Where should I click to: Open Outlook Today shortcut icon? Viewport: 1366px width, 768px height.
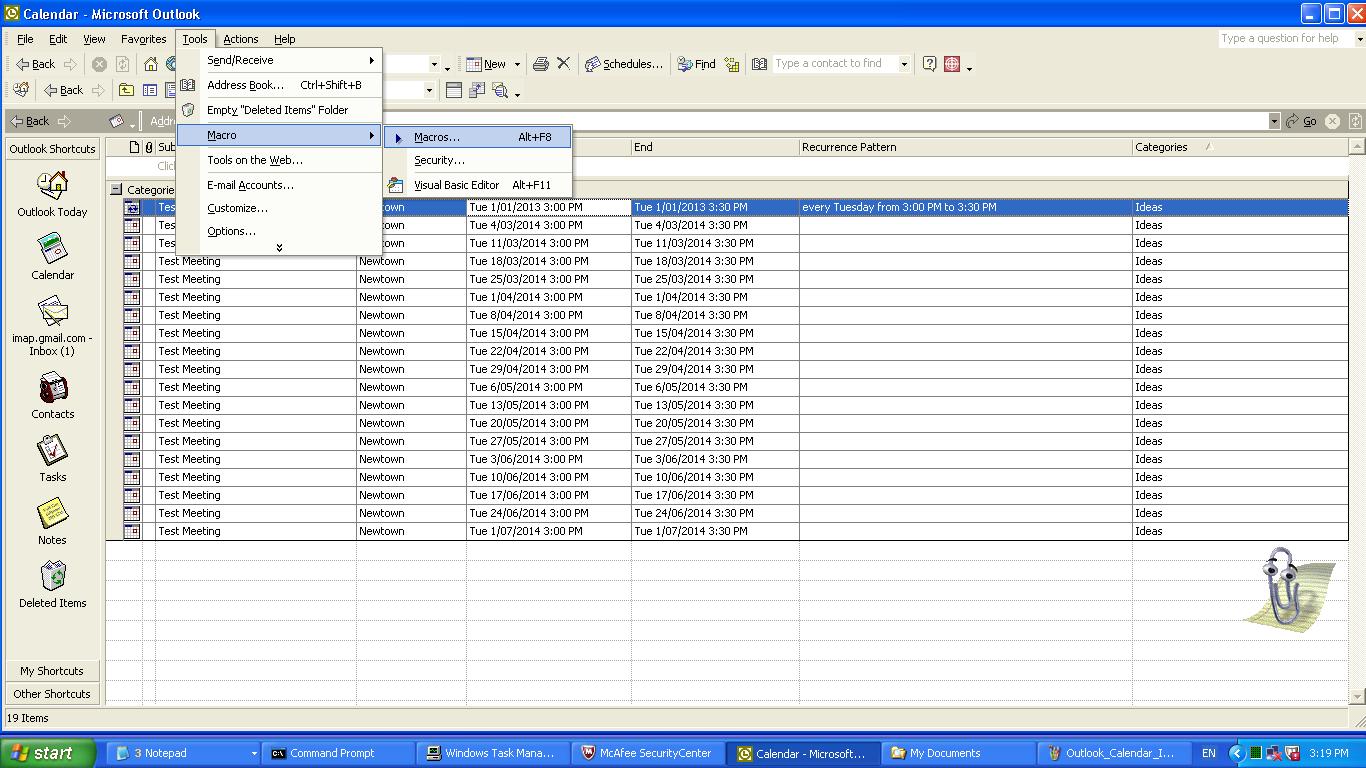(x=52, y=186)
